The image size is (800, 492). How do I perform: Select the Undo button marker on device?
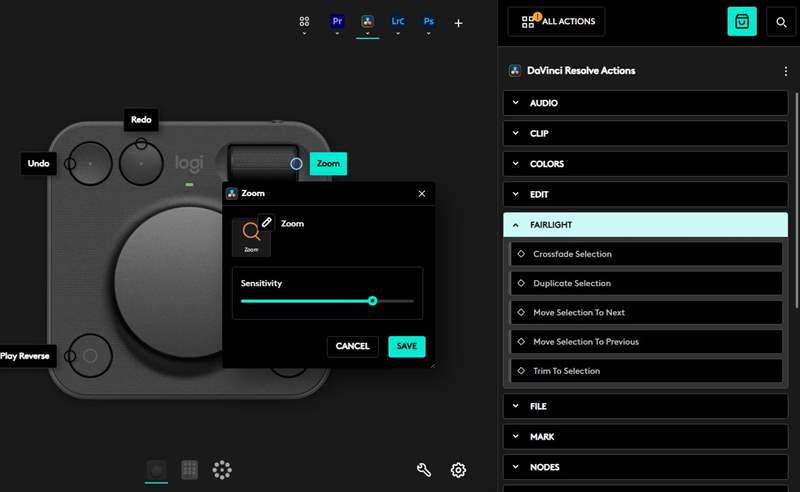[70, 163]
